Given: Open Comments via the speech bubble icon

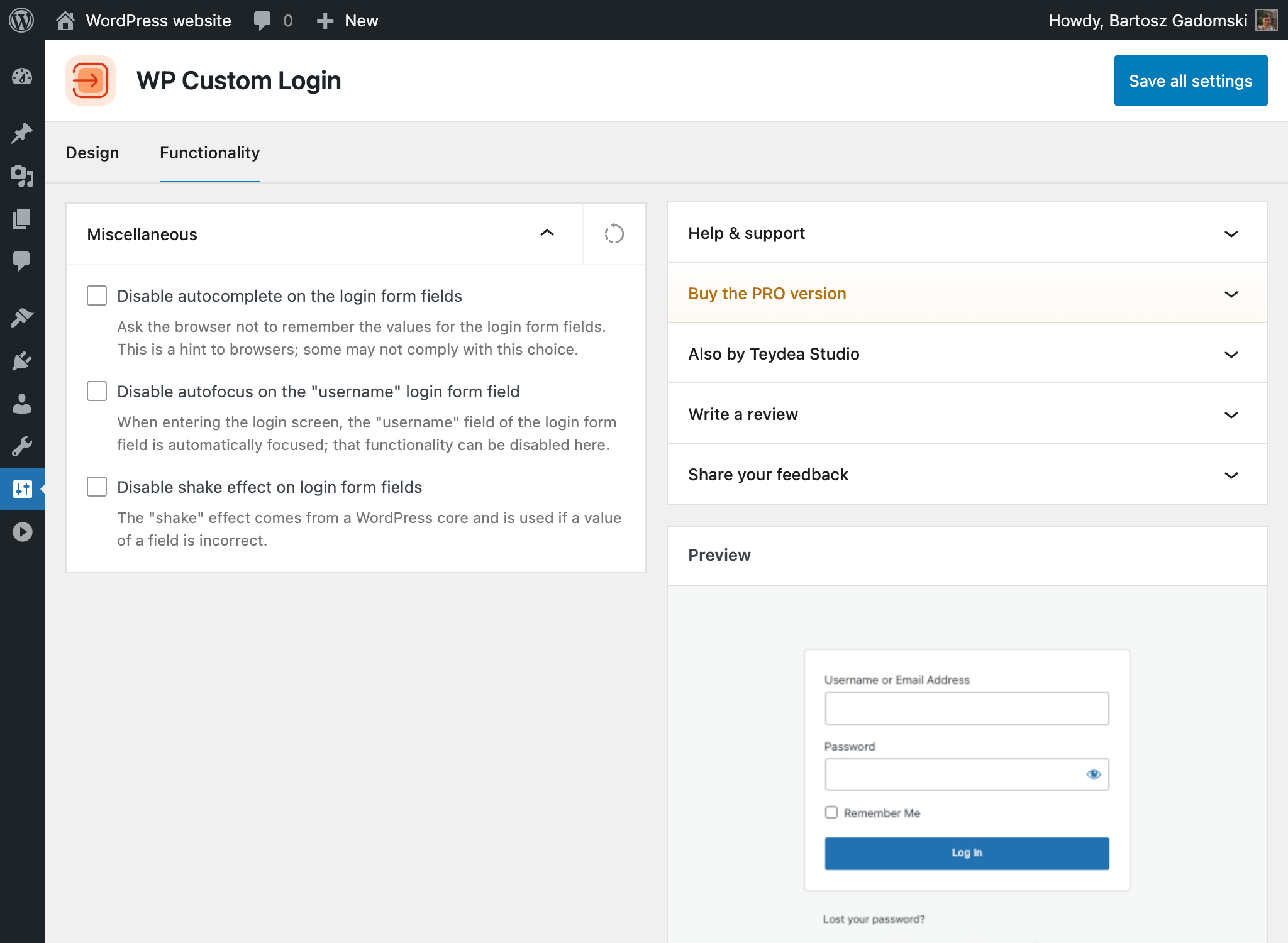Looking at the screenshot, I should (x=23, y=261).
